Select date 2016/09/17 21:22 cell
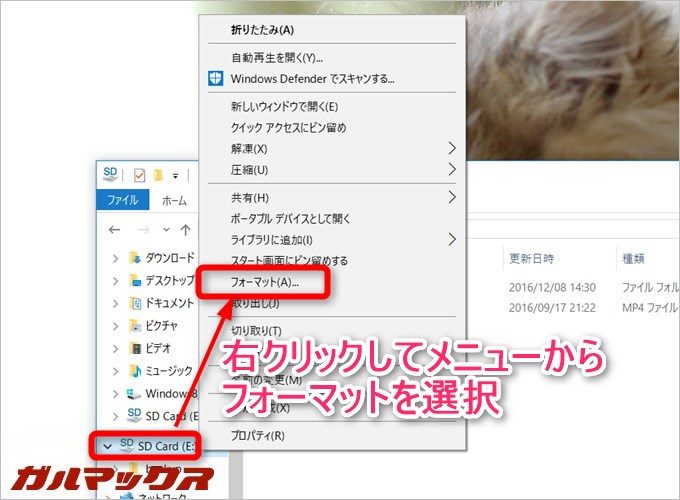The image size is (680, 500). pyautogui.click(x=552, y=308)
